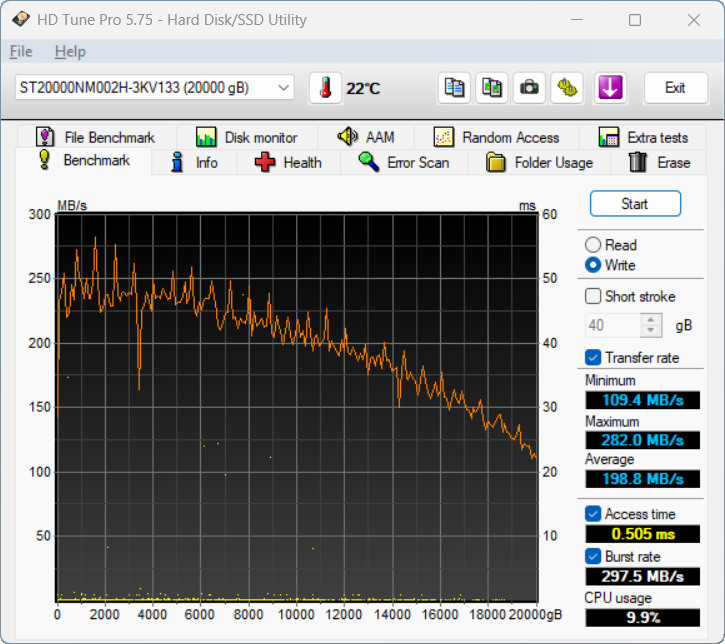Open the Help menu
The width and height of the screenshot is (725, 644).
(70, 51)
